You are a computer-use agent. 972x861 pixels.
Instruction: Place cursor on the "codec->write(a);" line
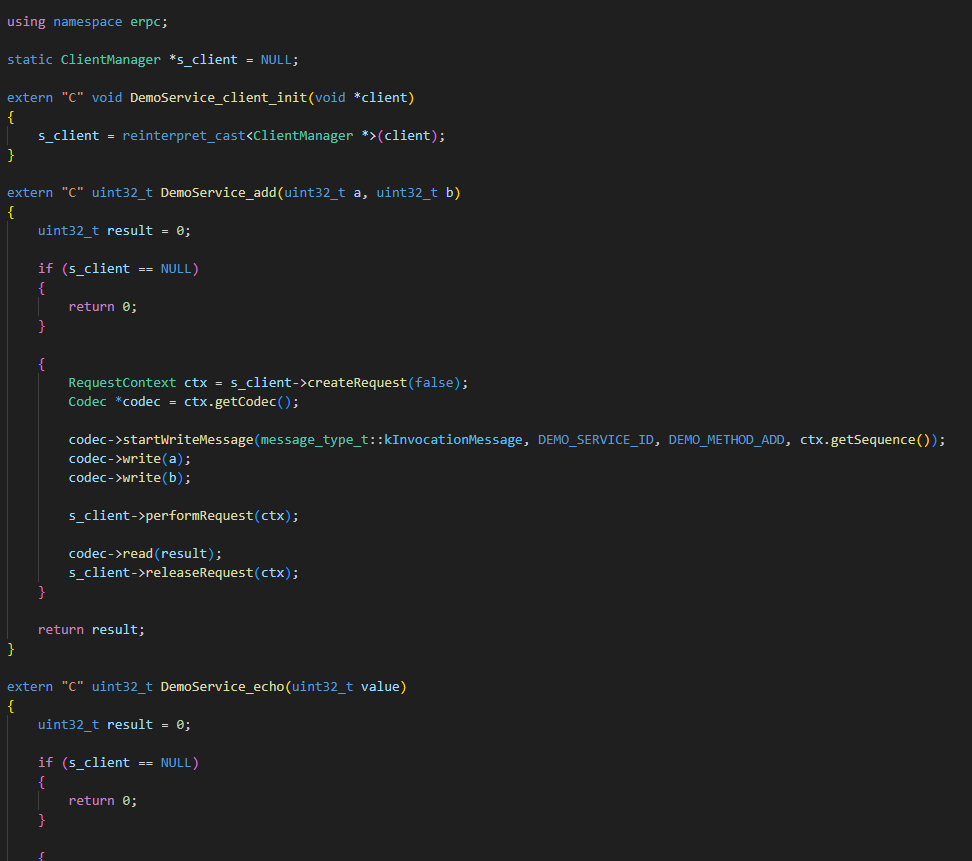130,459
